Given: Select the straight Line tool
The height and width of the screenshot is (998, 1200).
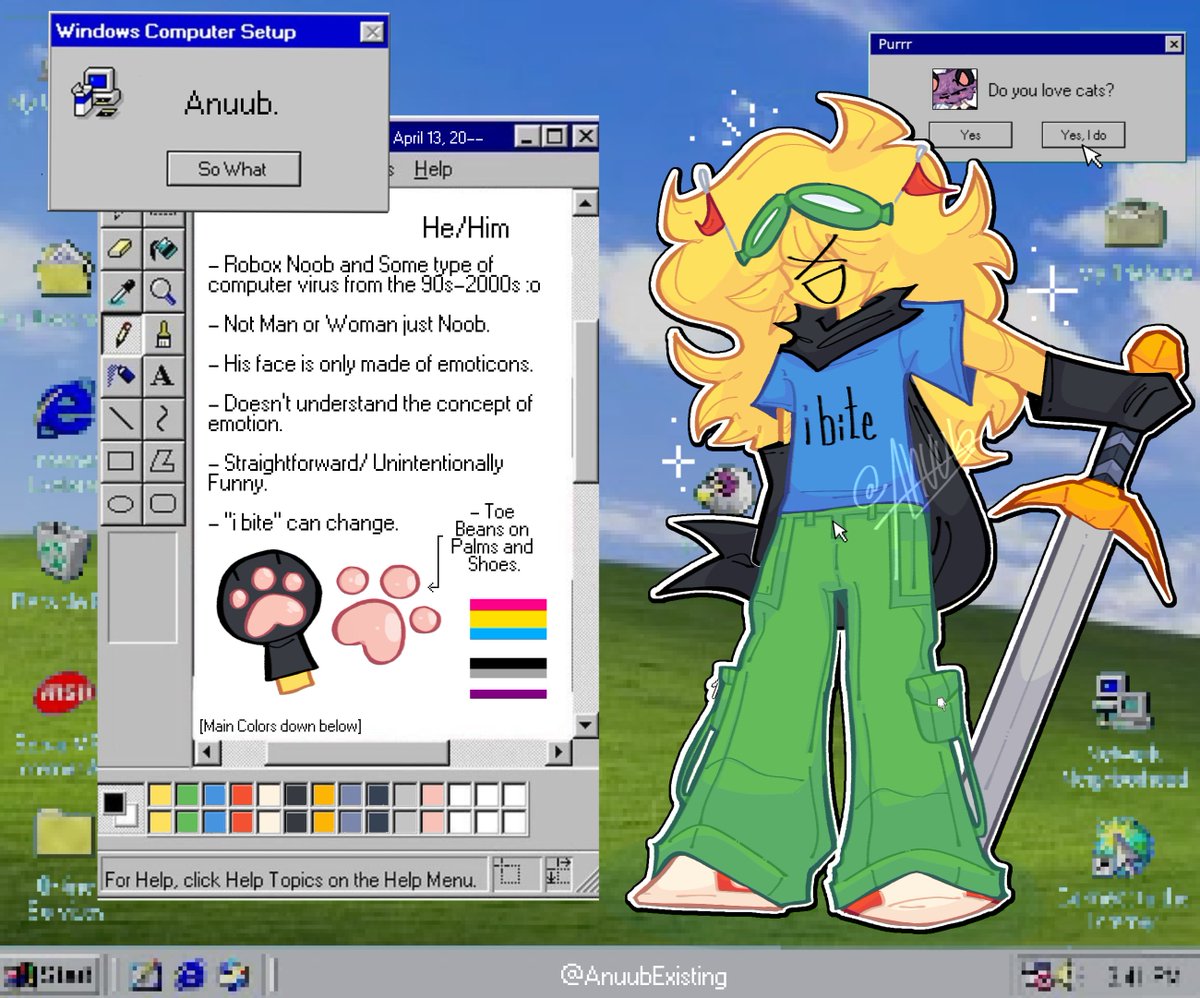Looking at the screenshot, I should pos(121,417).
